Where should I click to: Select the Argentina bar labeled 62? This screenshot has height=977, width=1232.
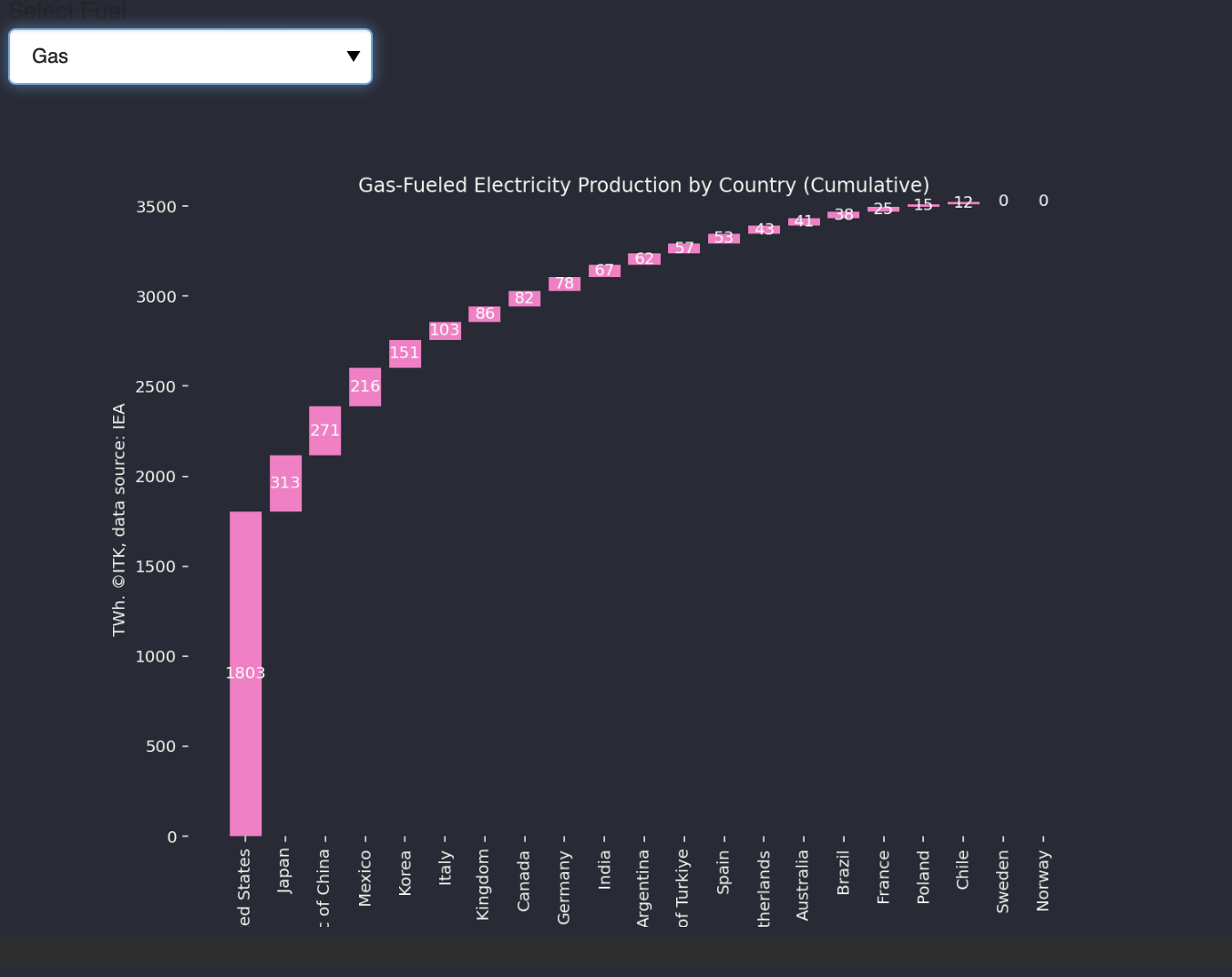[644, 259]
